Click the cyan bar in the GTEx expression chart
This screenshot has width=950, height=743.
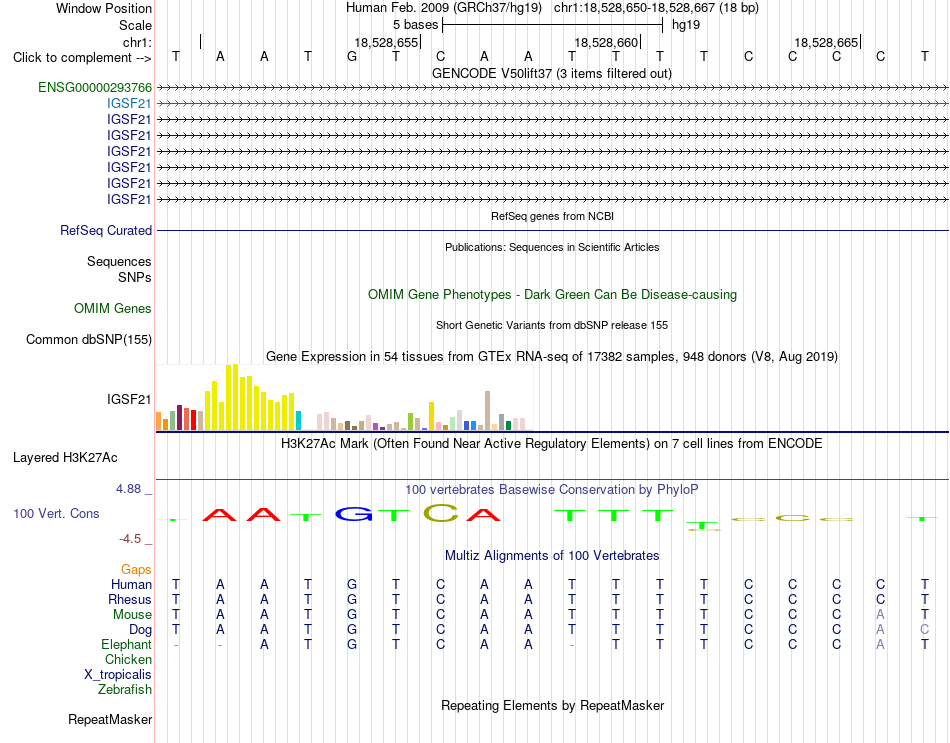click(298, 421)
